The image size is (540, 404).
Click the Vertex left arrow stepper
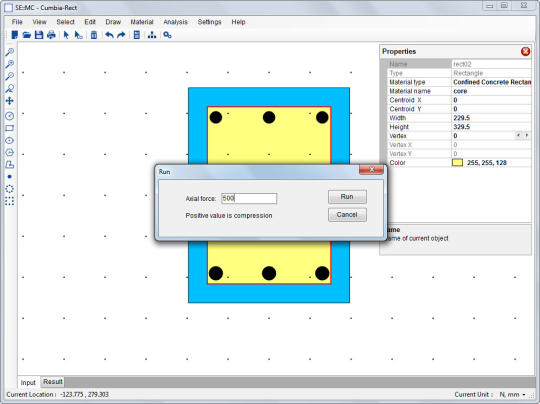pos(518,135)
